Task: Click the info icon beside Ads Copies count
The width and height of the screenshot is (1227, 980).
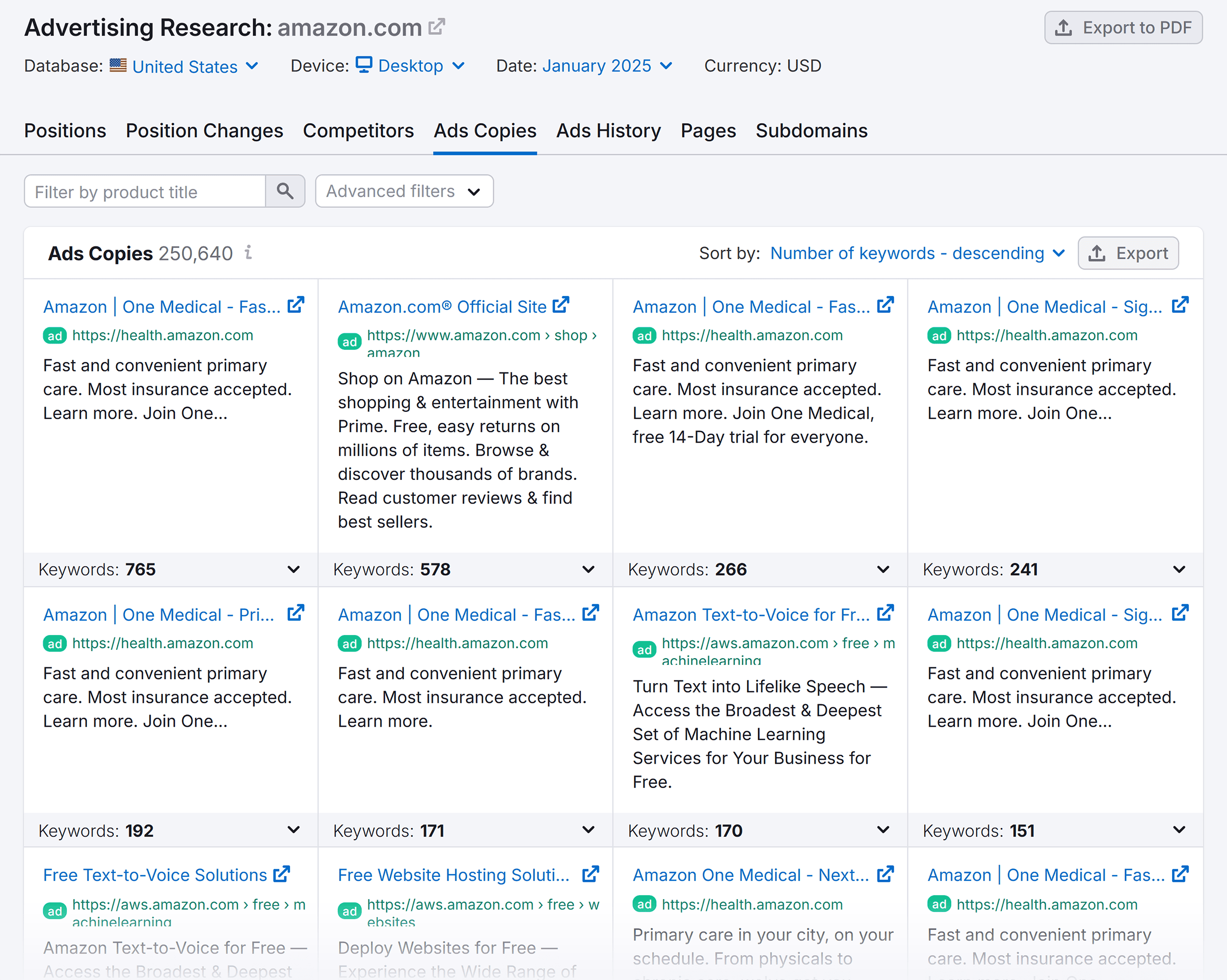Action: tap(248, 253)
